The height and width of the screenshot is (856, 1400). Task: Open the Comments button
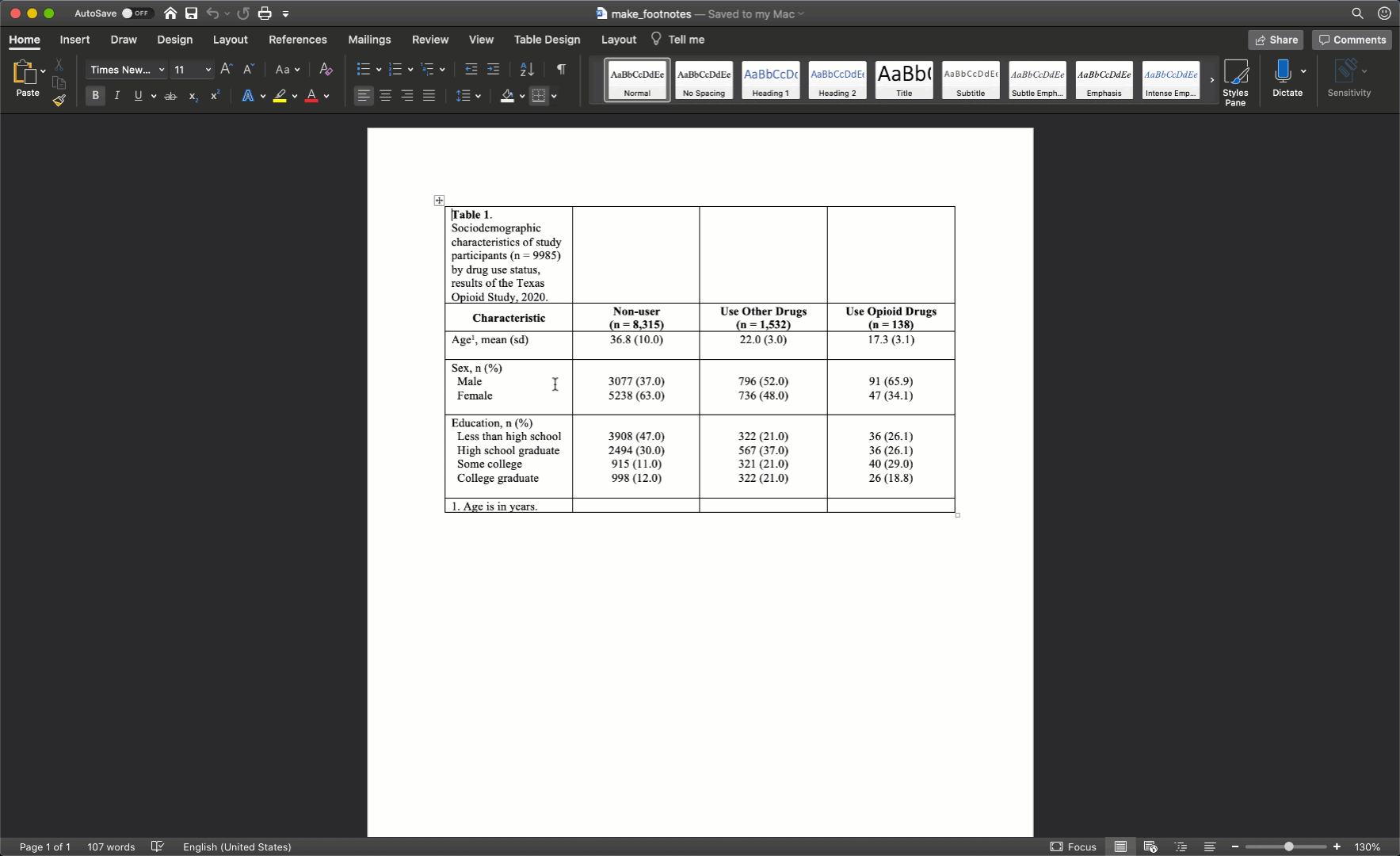pyautogui.click(x=1352, y=40)
